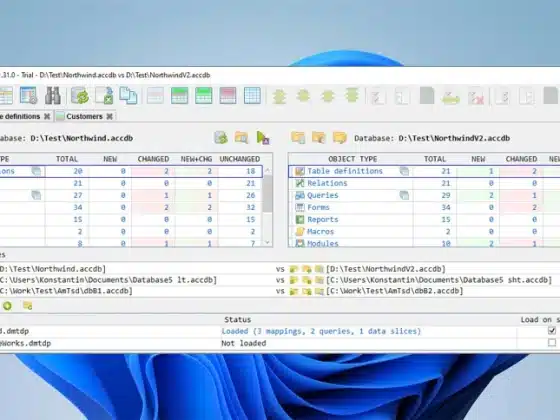Open Forms in the right database panel
560x420 pixels.
click(318, 208)
